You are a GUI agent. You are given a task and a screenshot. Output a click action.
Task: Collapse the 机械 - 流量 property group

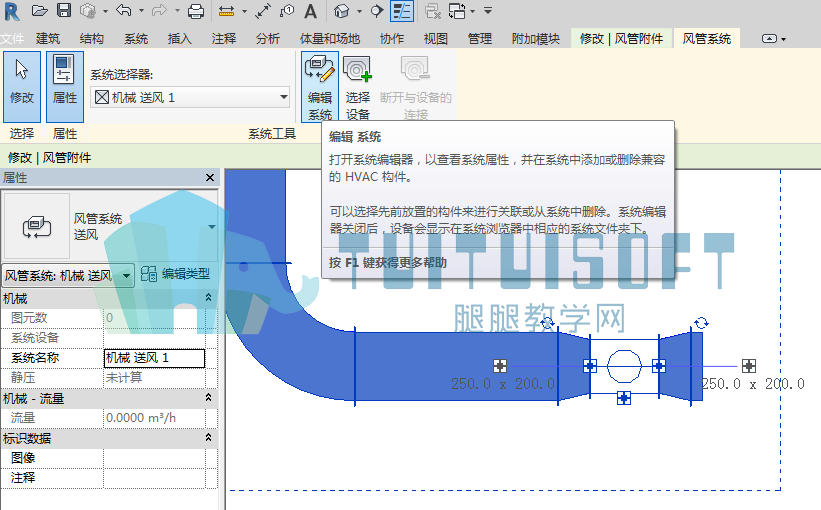click(208, 397)
